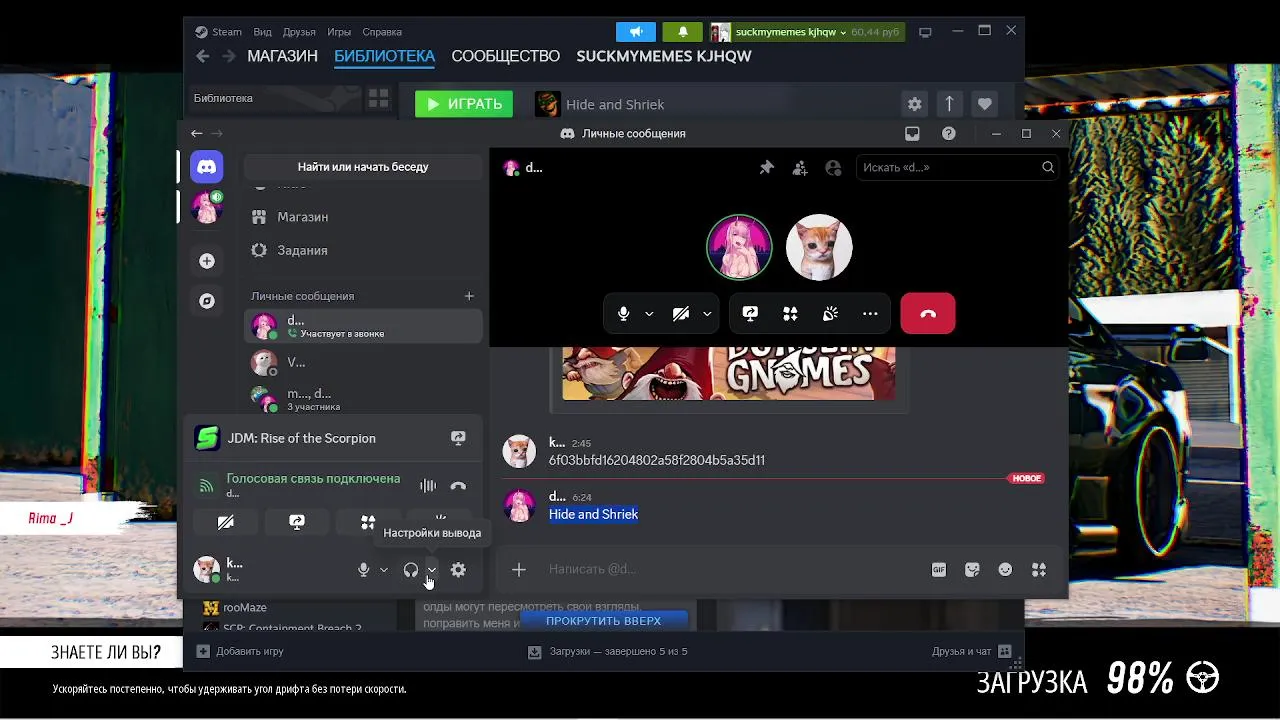Search in the Искать «d...» box
Viewport: 1280px width, 720px height.
coord(956,168)
